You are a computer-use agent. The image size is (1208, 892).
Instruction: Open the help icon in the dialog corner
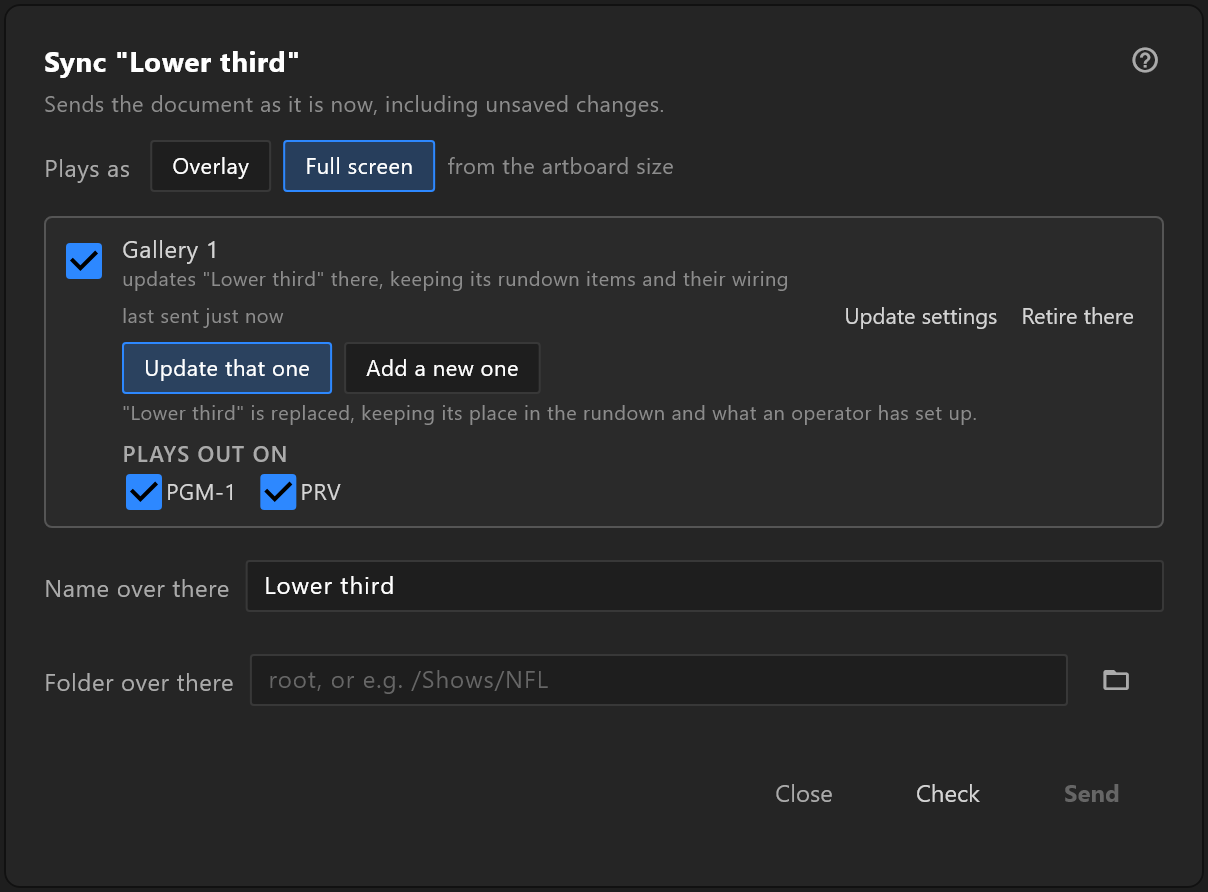click(x=1145, y=61)
